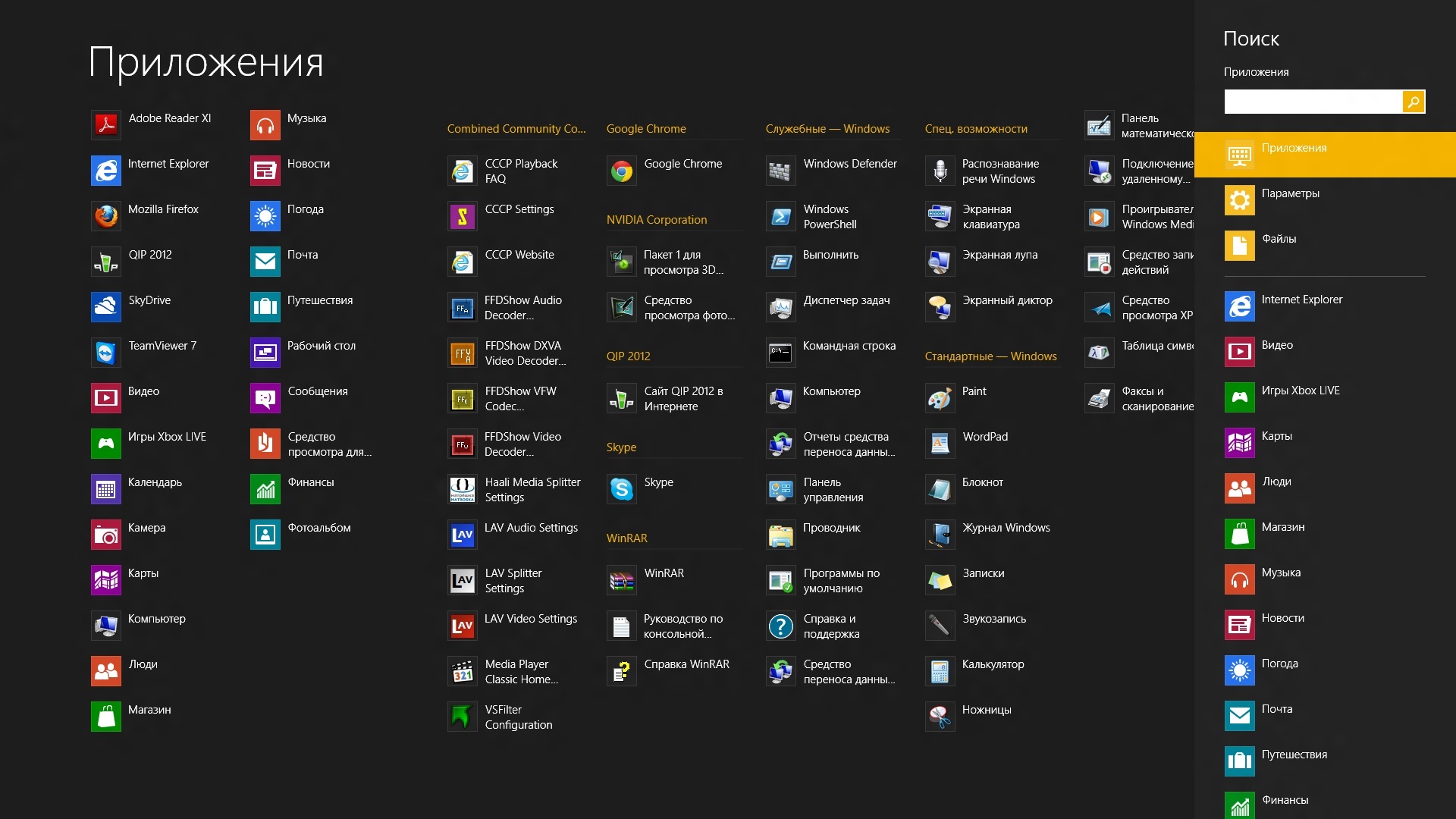Open the Диспетчер задач icon
1456x819 pixels.
pos(781,307)
